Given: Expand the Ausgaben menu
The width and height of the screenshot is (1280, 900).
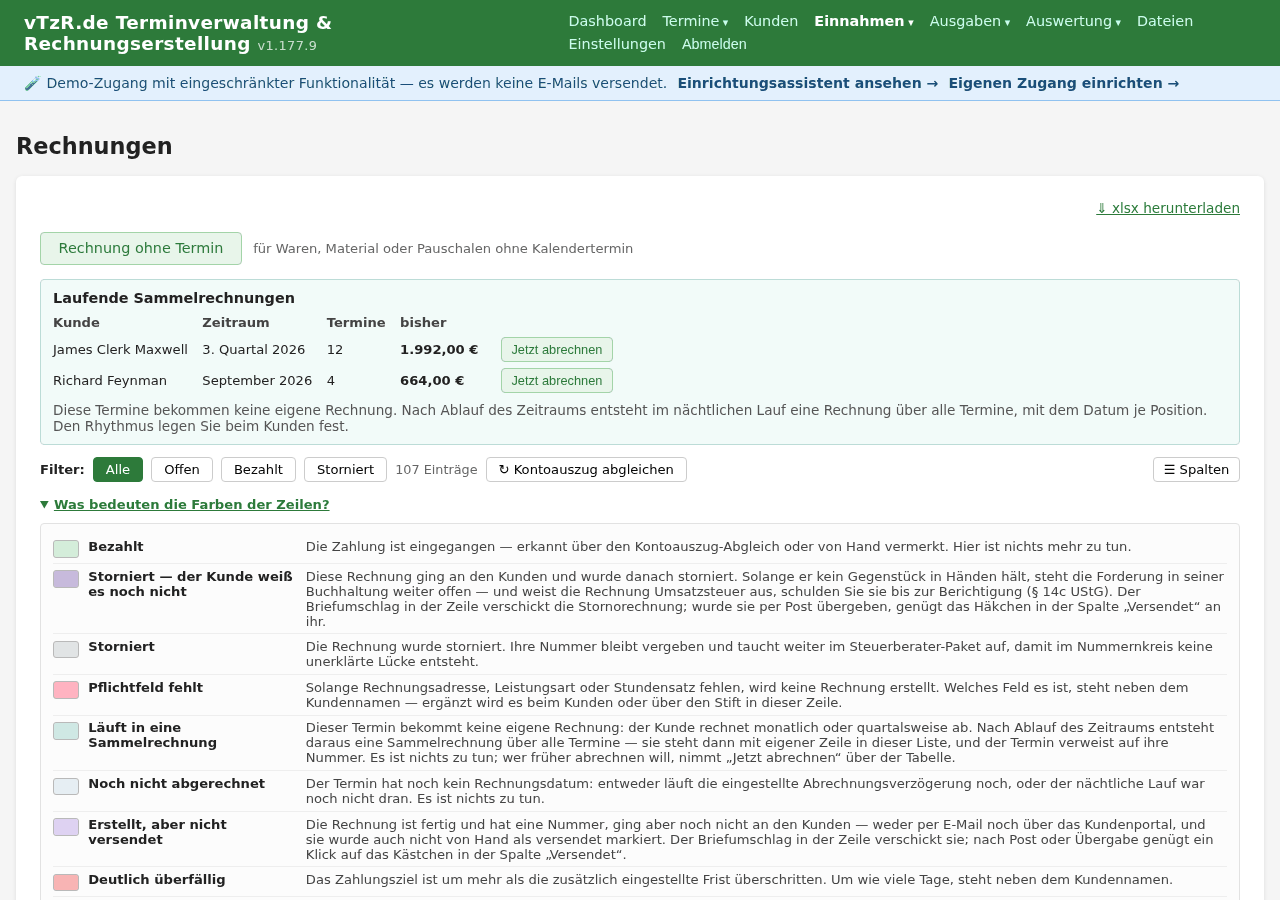Looking at the screenshot, I should [970, 21].
